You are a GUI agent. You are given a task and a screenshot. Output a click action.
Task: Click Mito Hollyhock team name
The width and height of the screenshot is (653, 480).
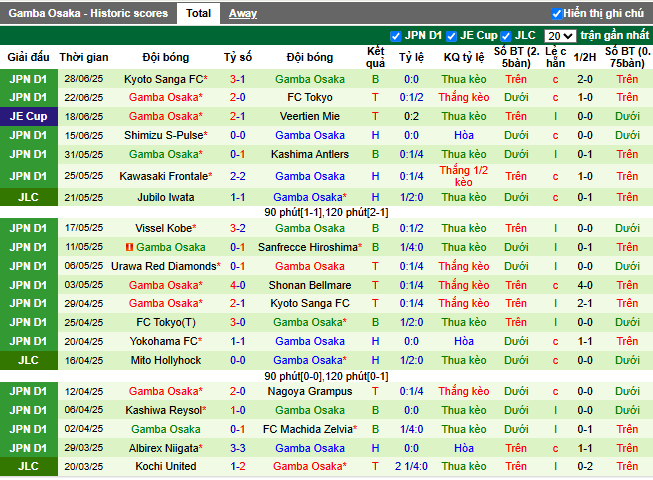(166, 361)
